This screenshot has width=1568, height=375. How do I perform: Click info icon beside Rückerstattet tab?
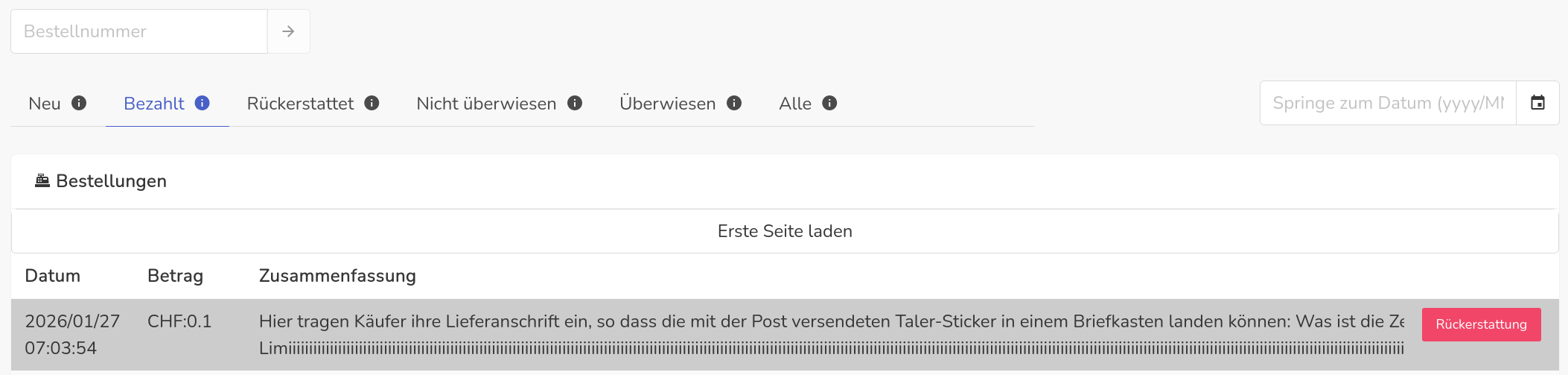372,103
